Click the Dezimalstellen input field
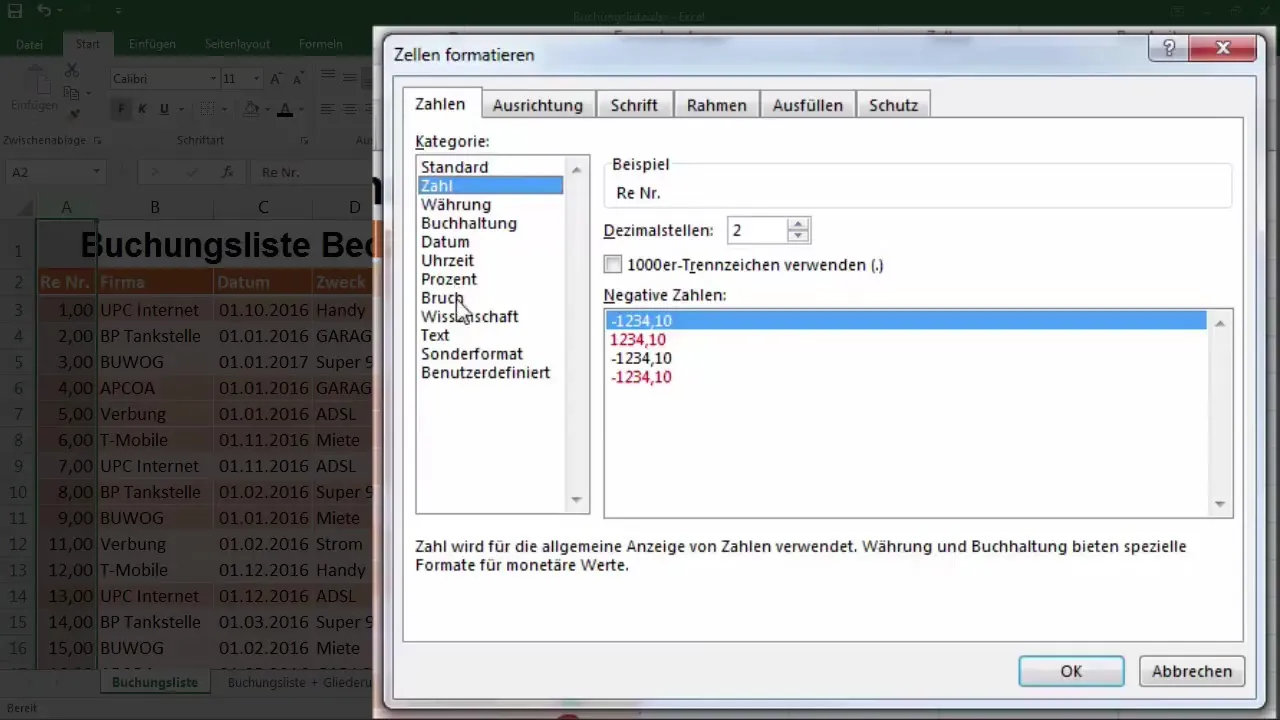Screen dimensions: 1280x720 pyautogui.click(x=757, y=230)
